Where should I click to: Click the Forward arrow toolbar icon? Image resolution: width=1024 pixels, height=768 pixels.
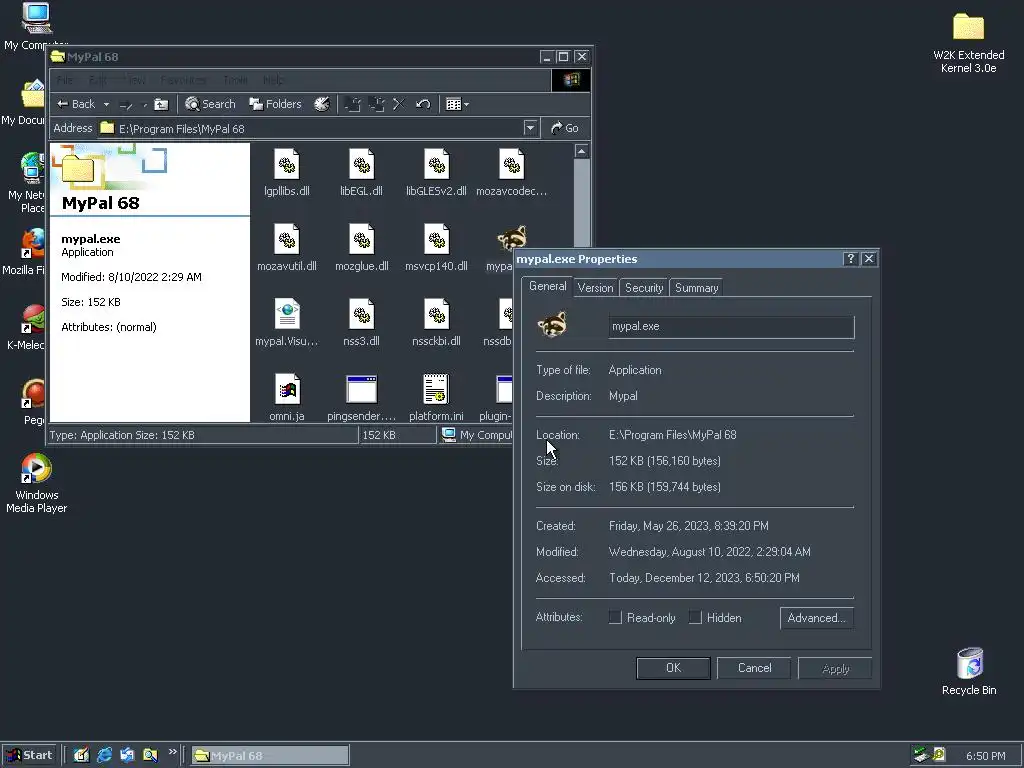pos(125,104)
